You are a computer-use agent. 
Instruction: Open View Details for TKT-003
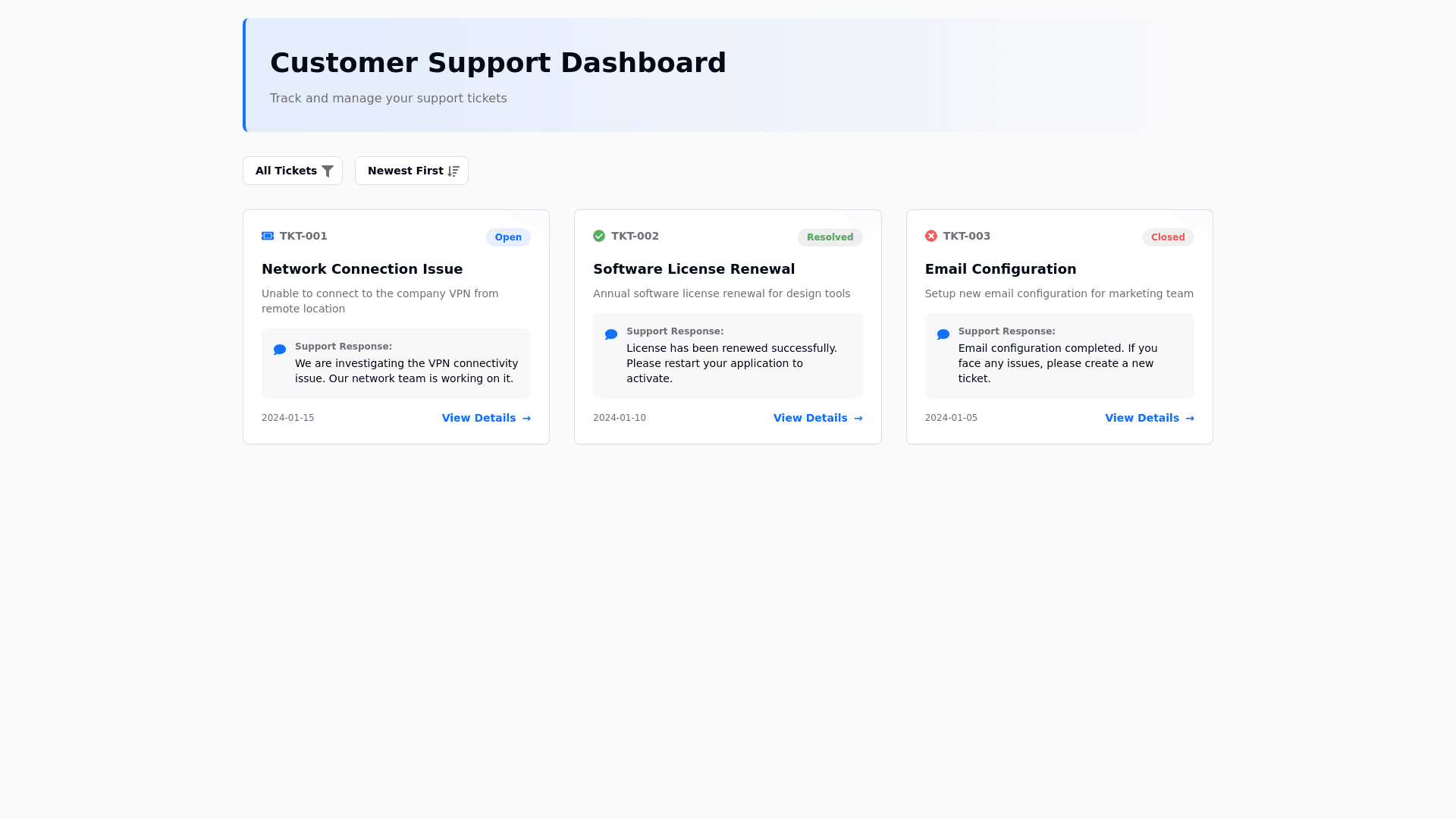point(1149,418)
